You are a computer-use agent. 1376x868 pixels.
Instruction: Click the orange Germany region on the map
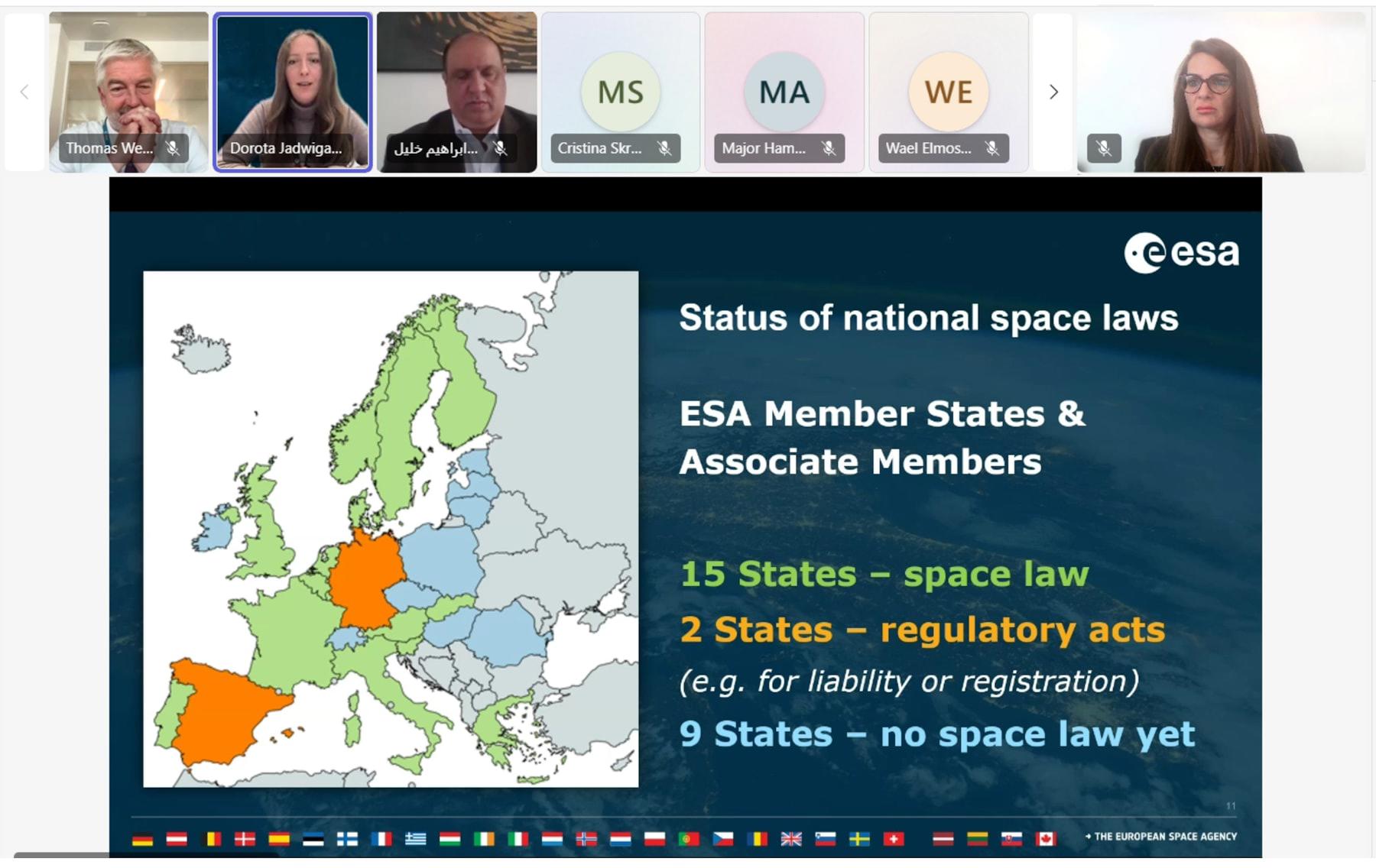tap(364, 577)
